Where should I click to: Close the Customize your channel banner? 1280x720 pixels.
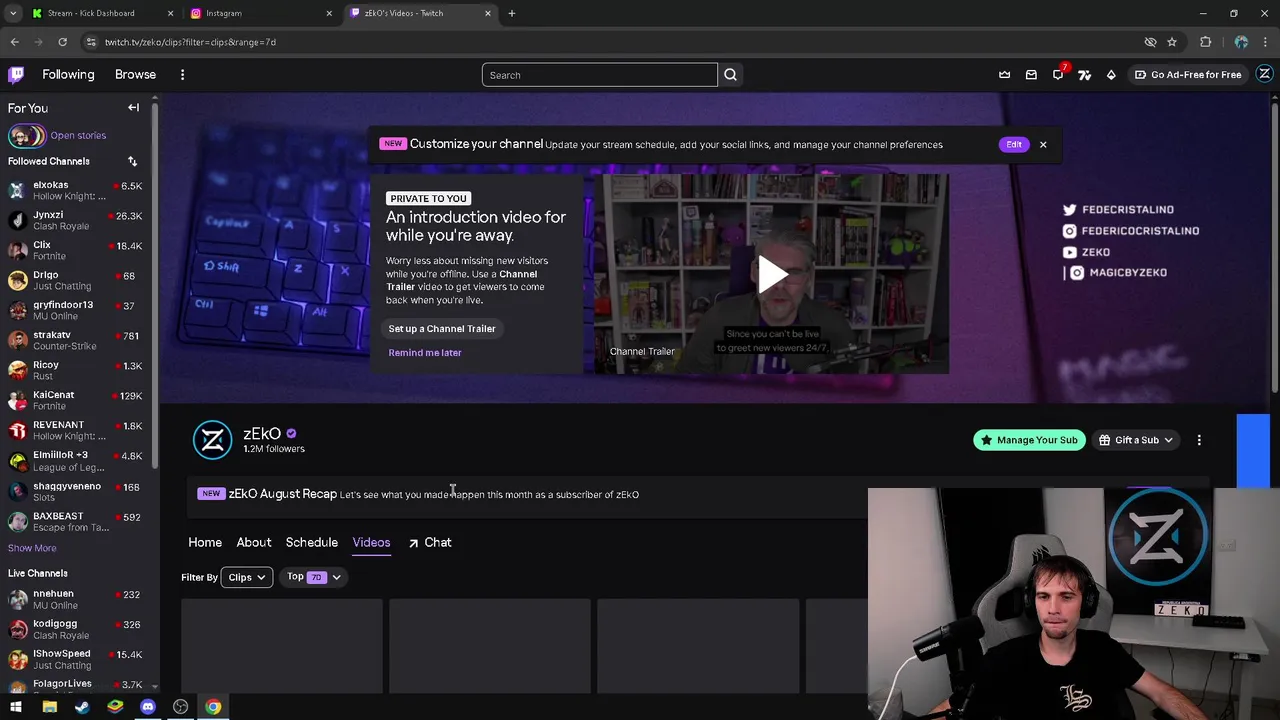pyautogui.click(x=1043, y=144)
